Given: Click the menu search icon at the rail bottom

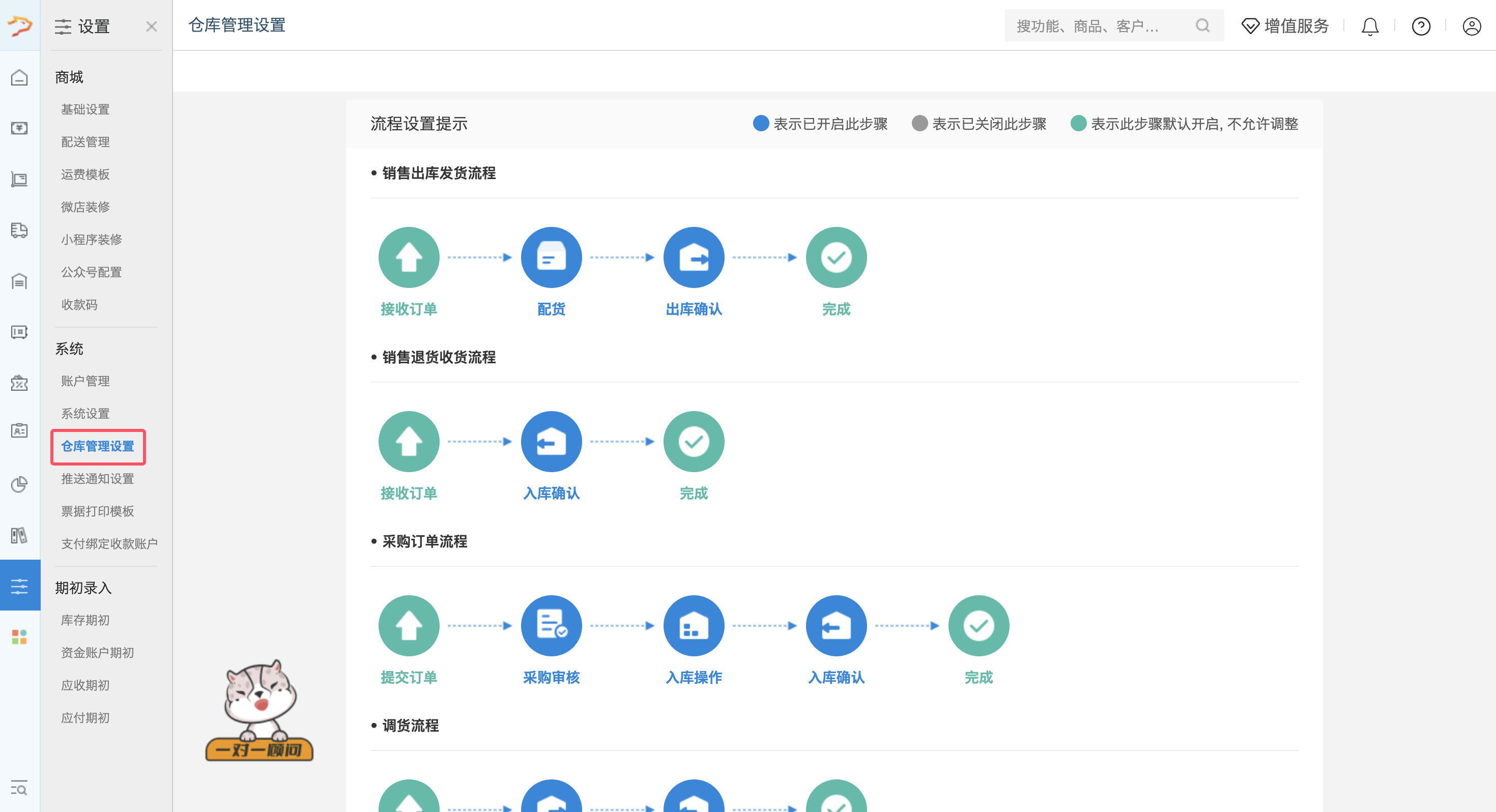Looking at the screenshot, I should coord(20,788).
